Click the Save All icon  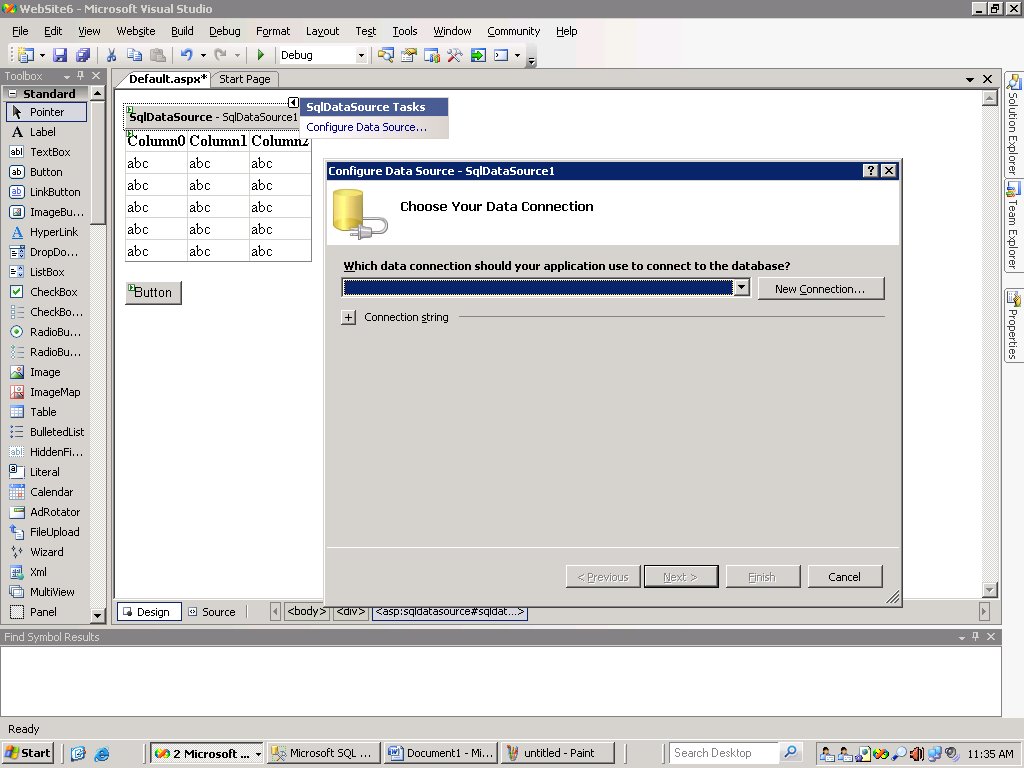[x=83, y=56]
